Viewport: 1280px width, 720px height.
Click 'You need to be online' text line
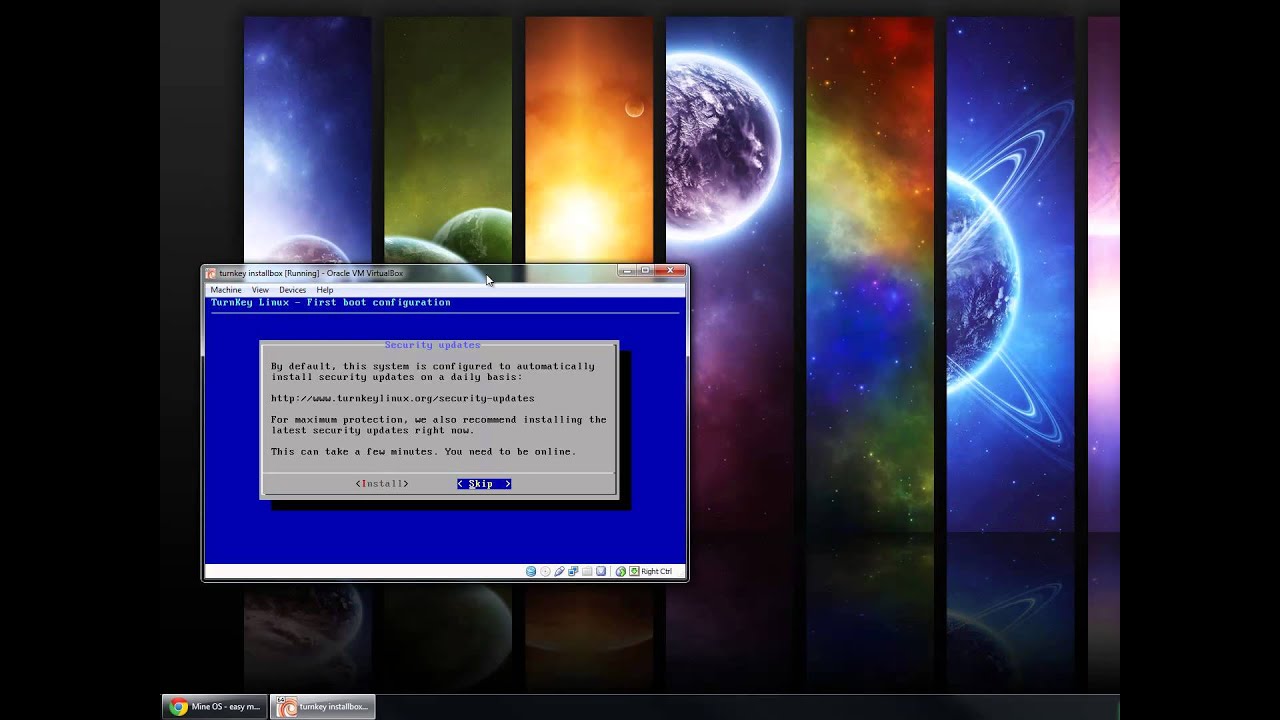pyautogui.click(x=510, y=452)
